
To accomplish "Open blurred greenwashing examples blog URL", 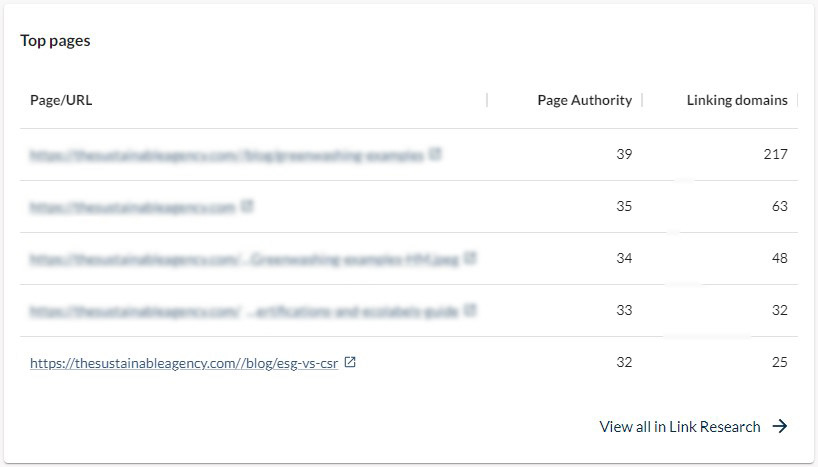I will (227, 155).
